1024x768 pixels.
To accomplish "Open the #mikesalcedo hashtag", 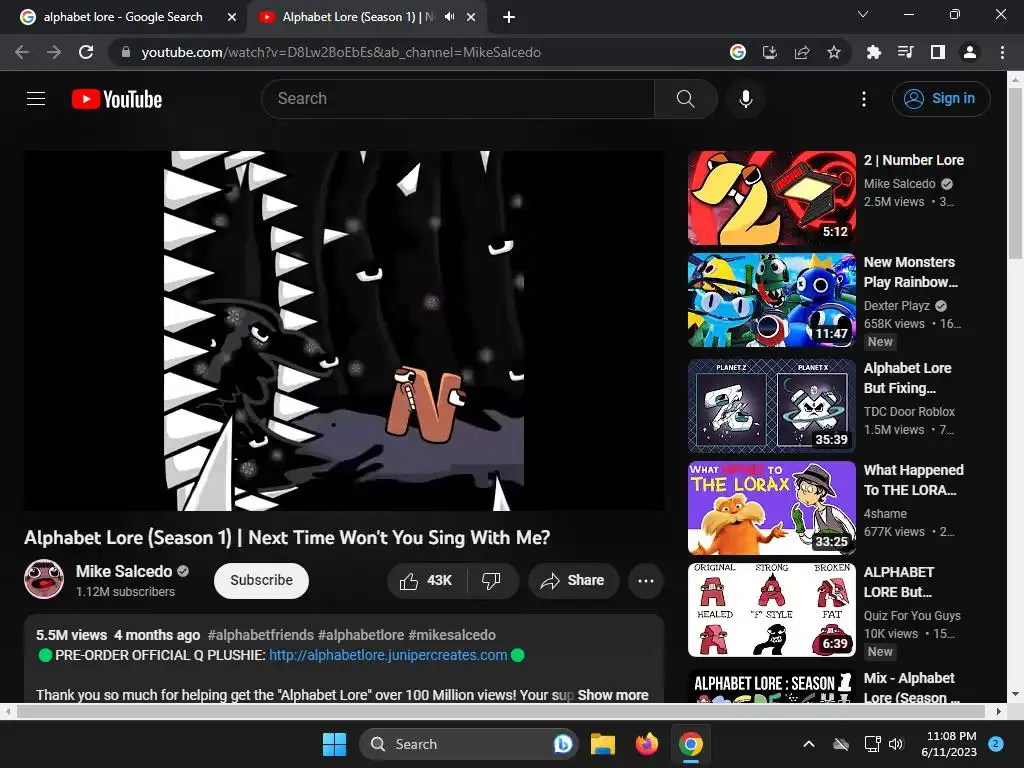I will 452,635.
